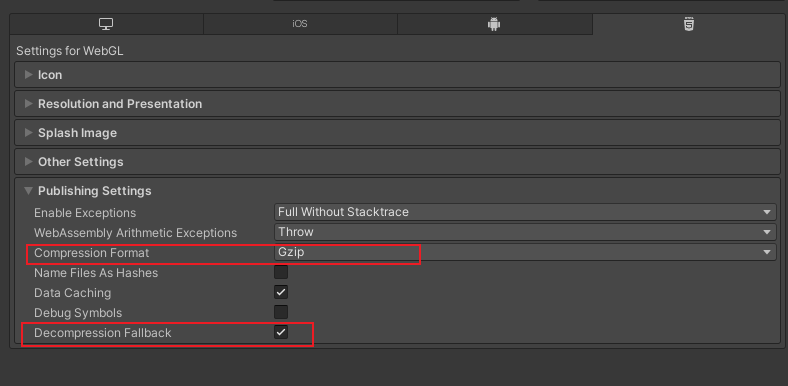The width and height of the screenshot is (788, 386).
Task: Open WebAssembly Arithmetic Exceptions Throw dropdown
Action: tap(525, 232)
